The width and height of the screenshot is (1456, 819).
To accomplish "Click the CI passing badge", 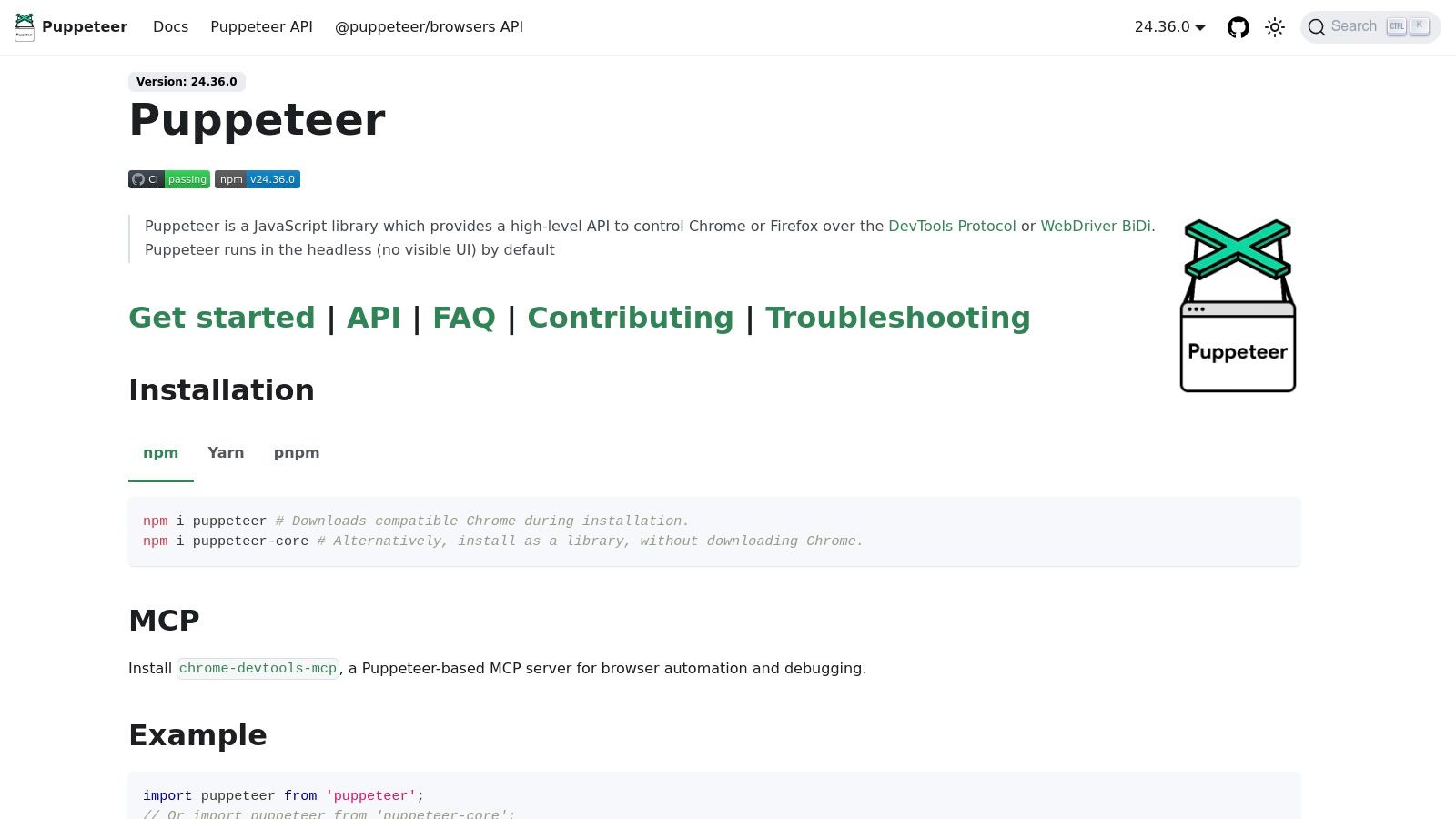I will click(169, 179).
